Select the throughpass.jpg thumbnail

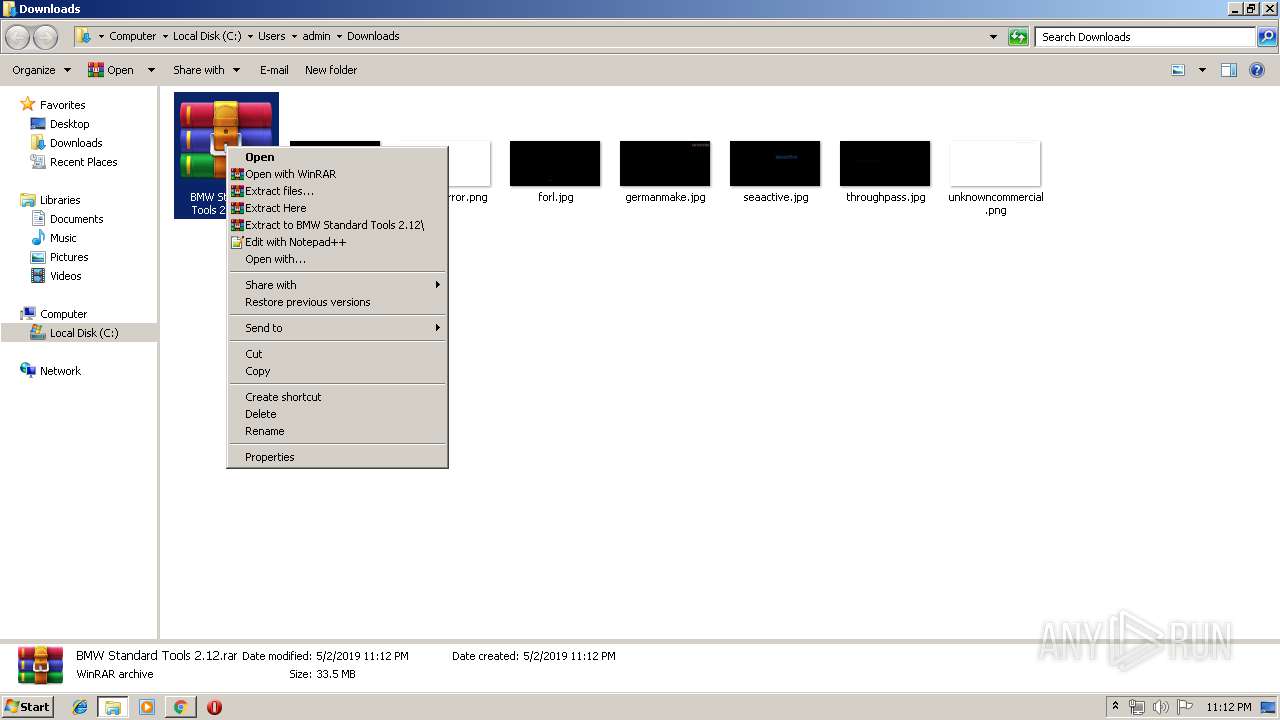tap(885, 163)
